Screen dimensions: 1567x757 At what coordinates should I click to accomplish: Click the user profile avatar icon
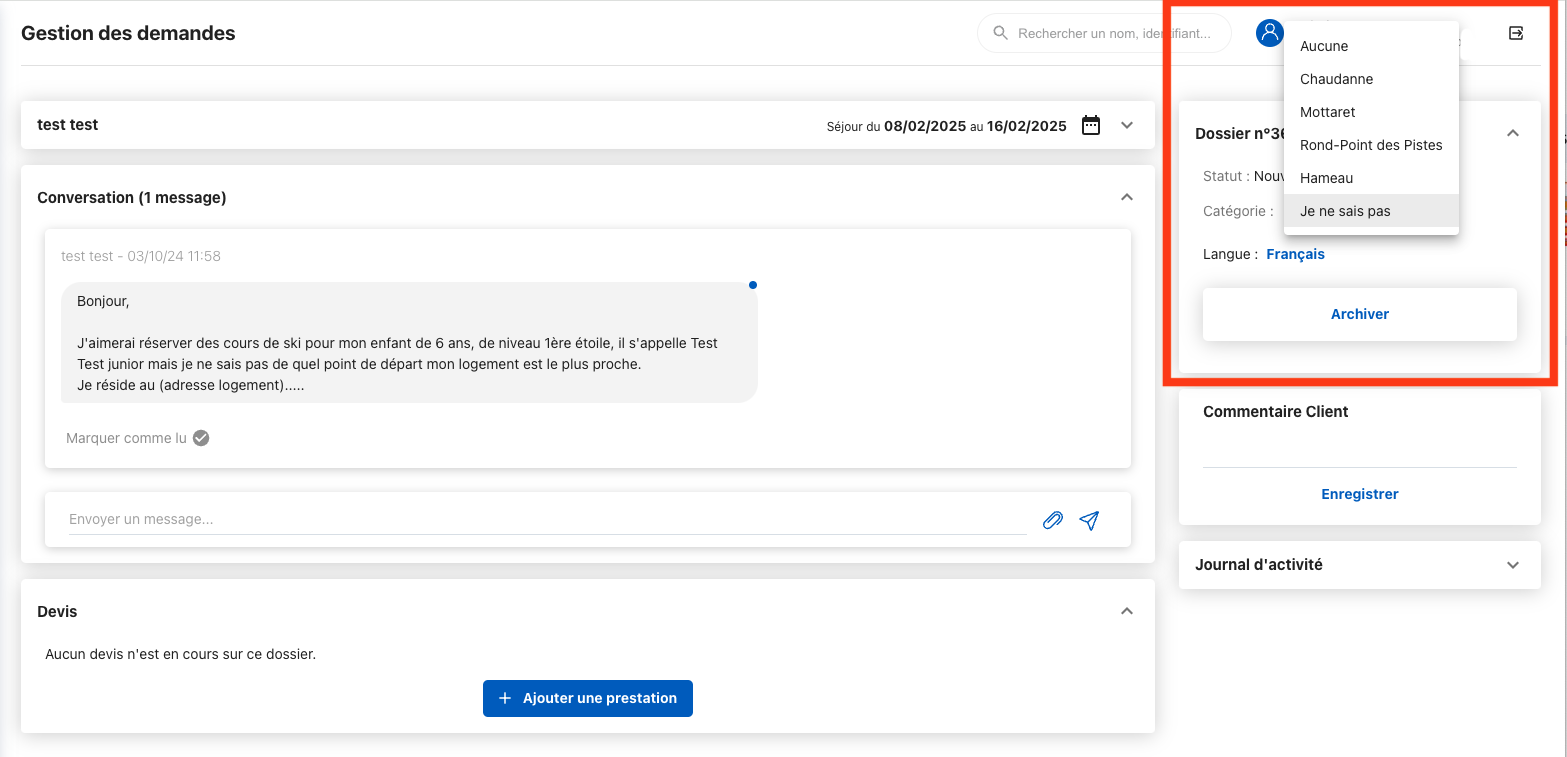tap(1269, 33)
